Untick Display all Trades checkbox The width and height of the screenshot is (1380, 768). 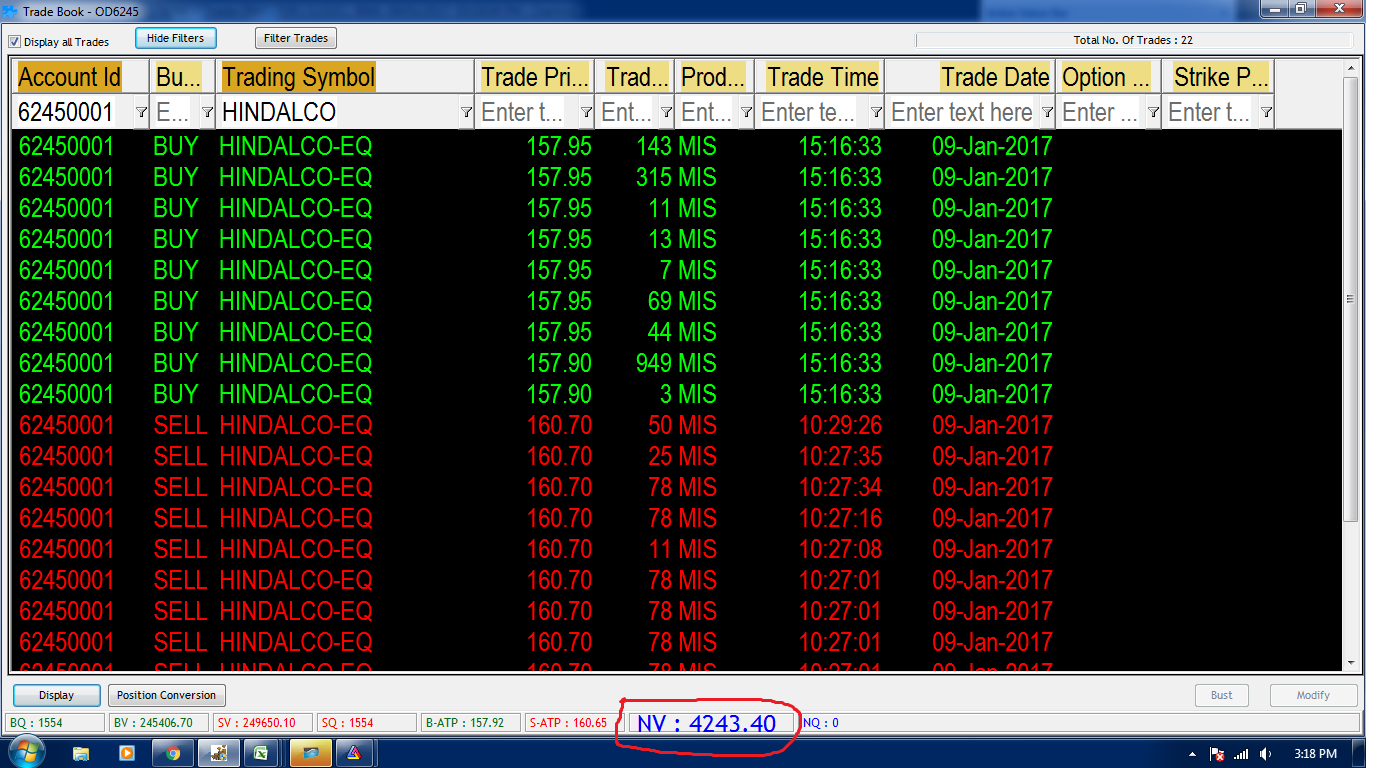[x=14, y=42]
